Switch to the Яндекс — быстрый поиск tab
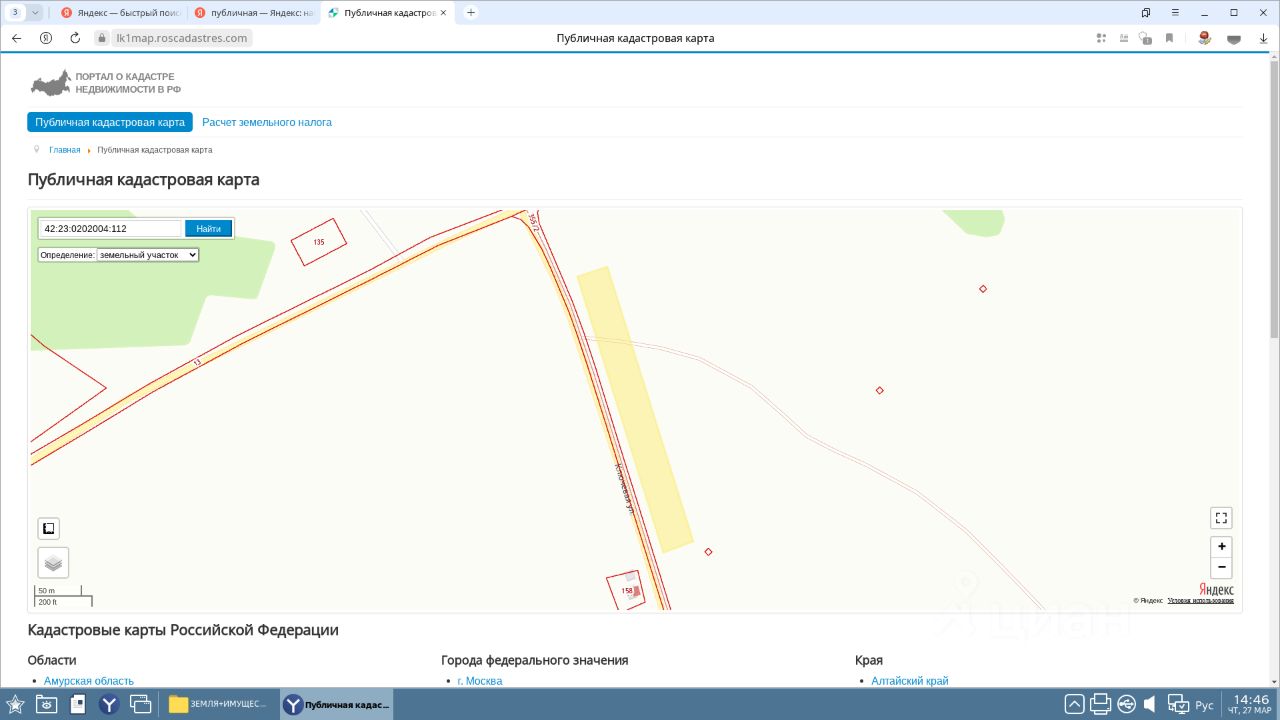The width and height of the screenshot is (1280, 720). [121, 13]
